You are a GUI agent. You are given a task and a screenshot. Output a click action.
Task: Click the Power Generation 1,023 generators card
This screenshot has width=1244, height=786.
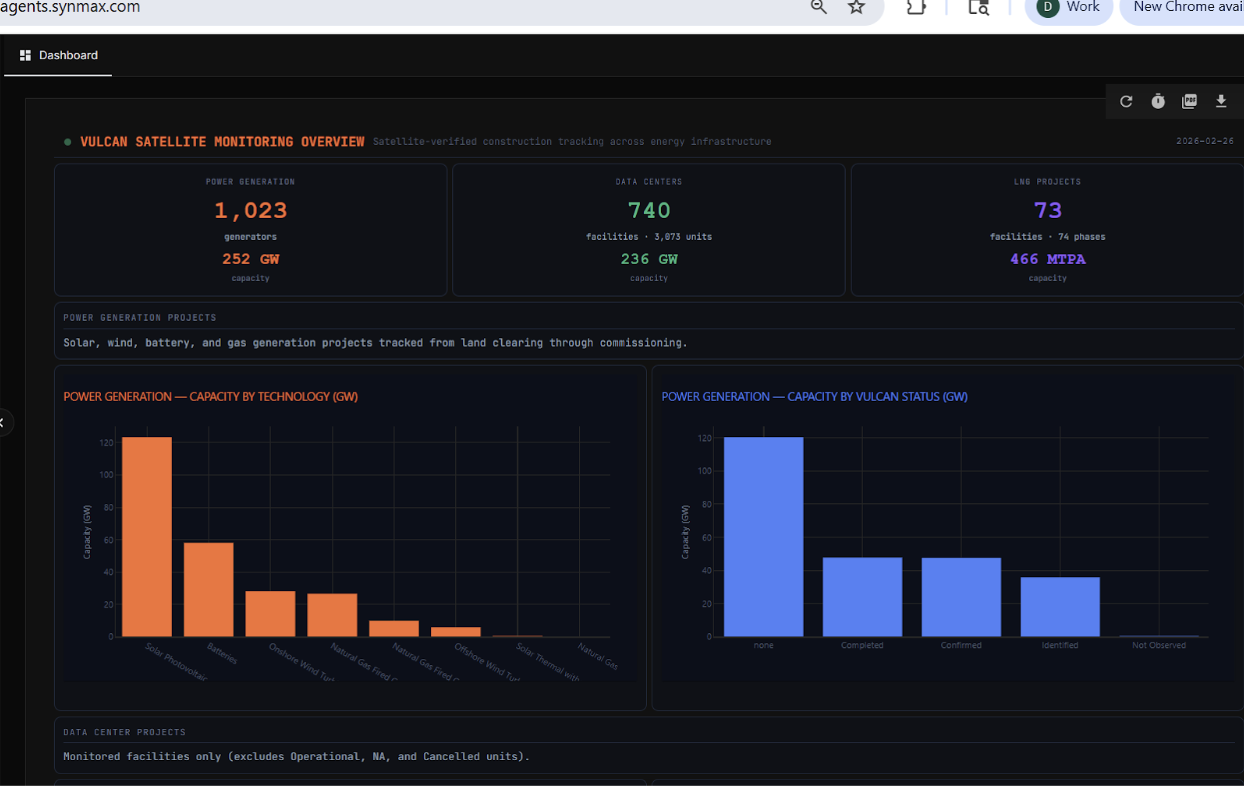(250, 229)
